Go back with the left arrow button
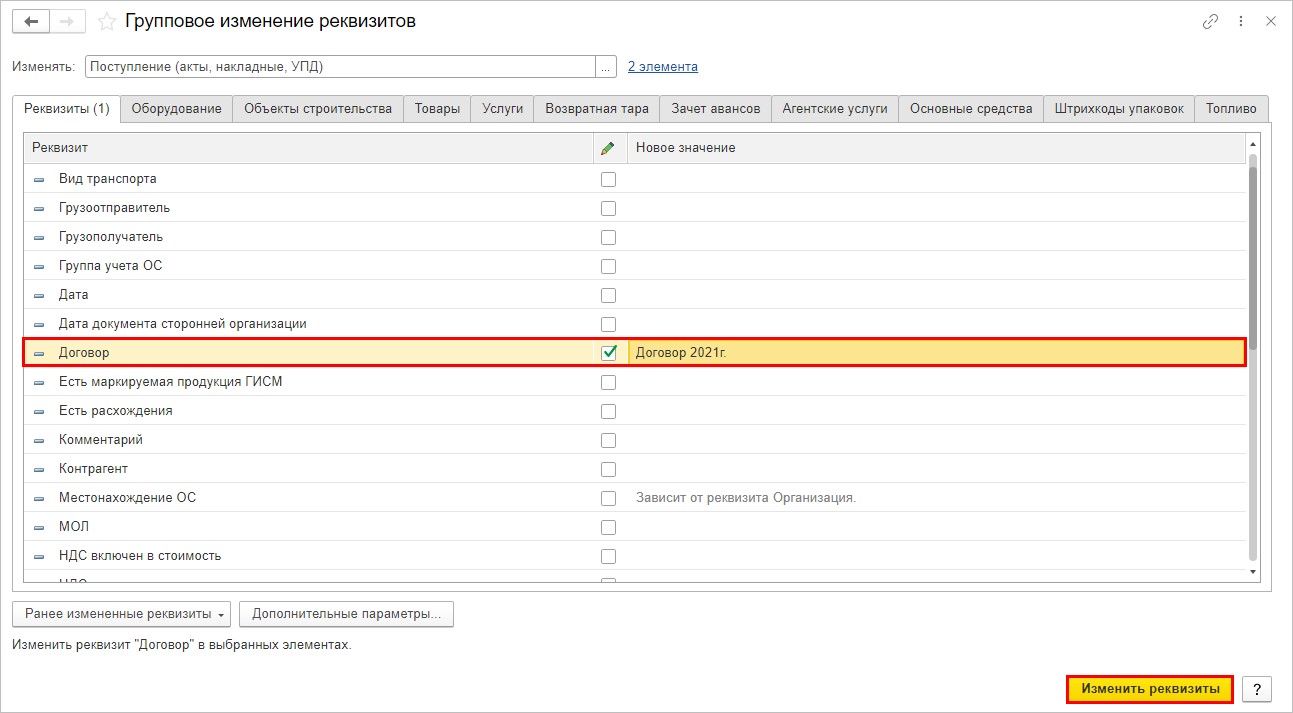Viewport: 1293px width, 713px height. click(31, 21)
